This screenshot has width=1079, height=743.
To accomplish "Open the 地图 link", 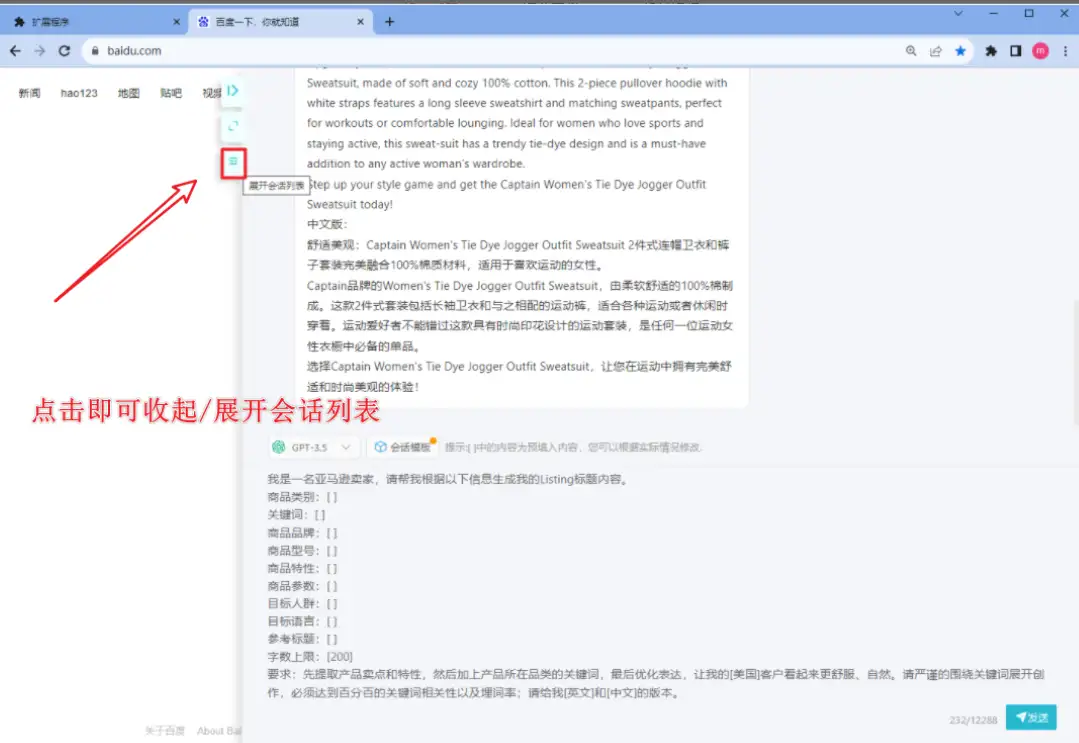I will [x=129, y=93].
